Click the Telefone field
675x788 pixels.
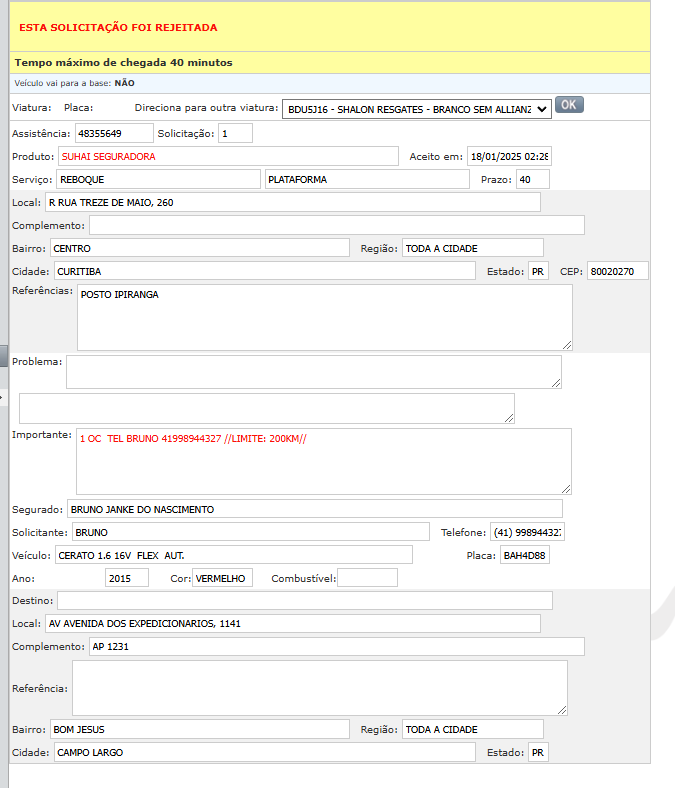tap(527, 532)
